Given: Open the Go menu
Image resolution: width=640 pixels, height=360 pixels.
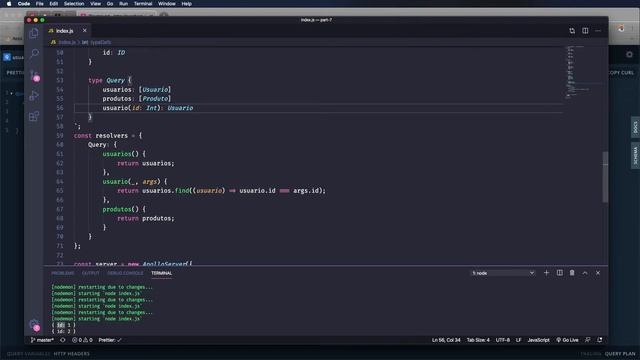Looking at the screenshot, I should (x=110, y=4).
